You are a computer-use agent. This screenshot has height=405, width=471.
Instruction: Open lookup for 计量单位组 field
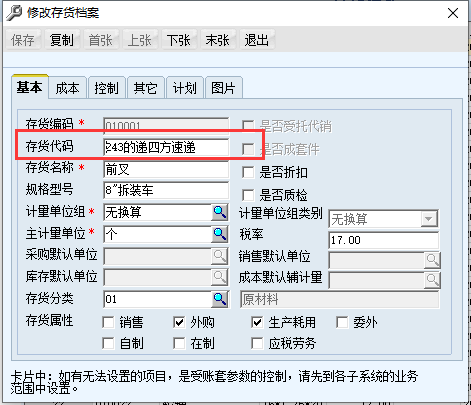(x=220, y=212)
